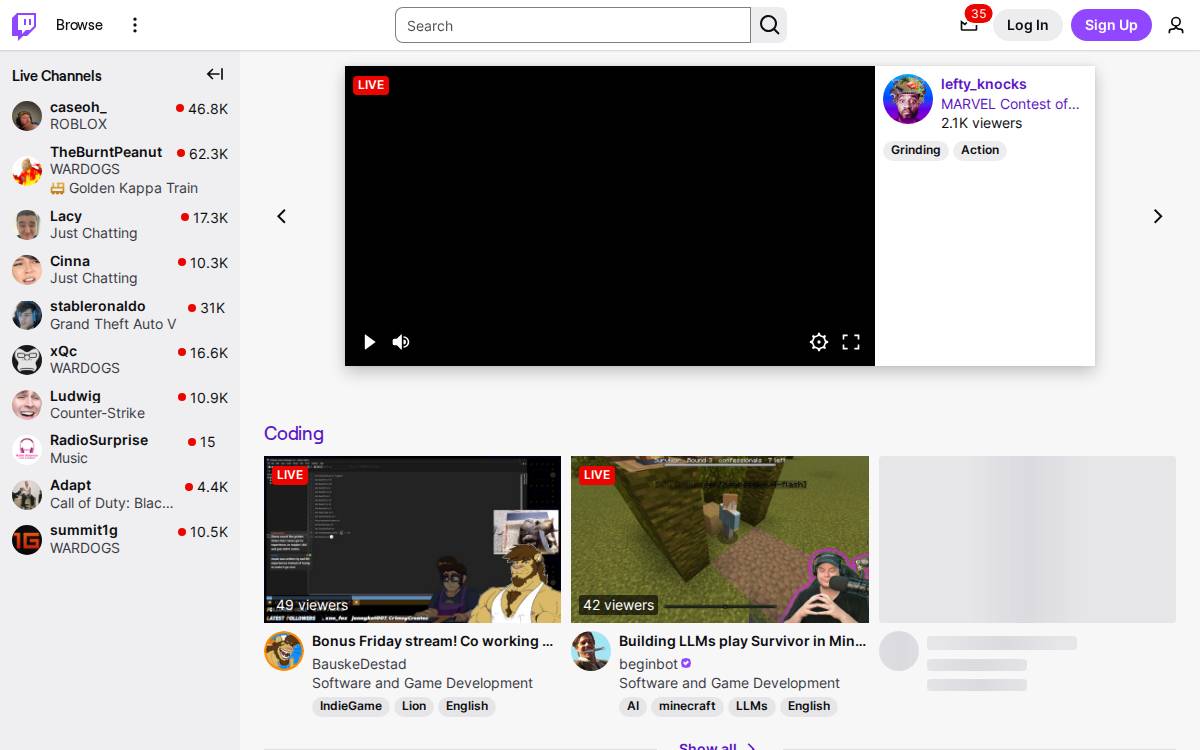Open the user profile icon
This screenshot has height=750, width=1200.
pos(1176,25)
